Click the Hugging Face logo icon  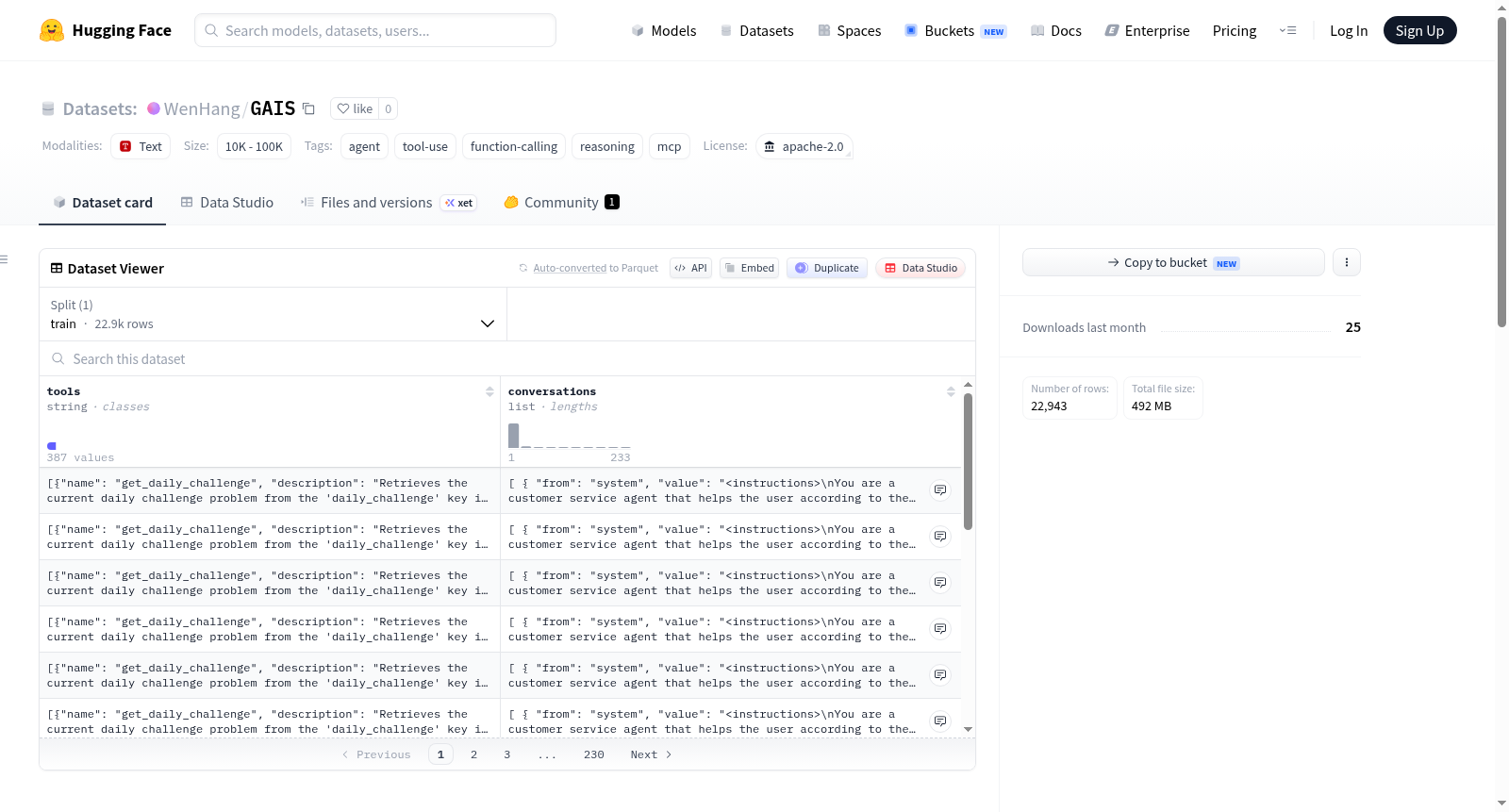point(52,30)
